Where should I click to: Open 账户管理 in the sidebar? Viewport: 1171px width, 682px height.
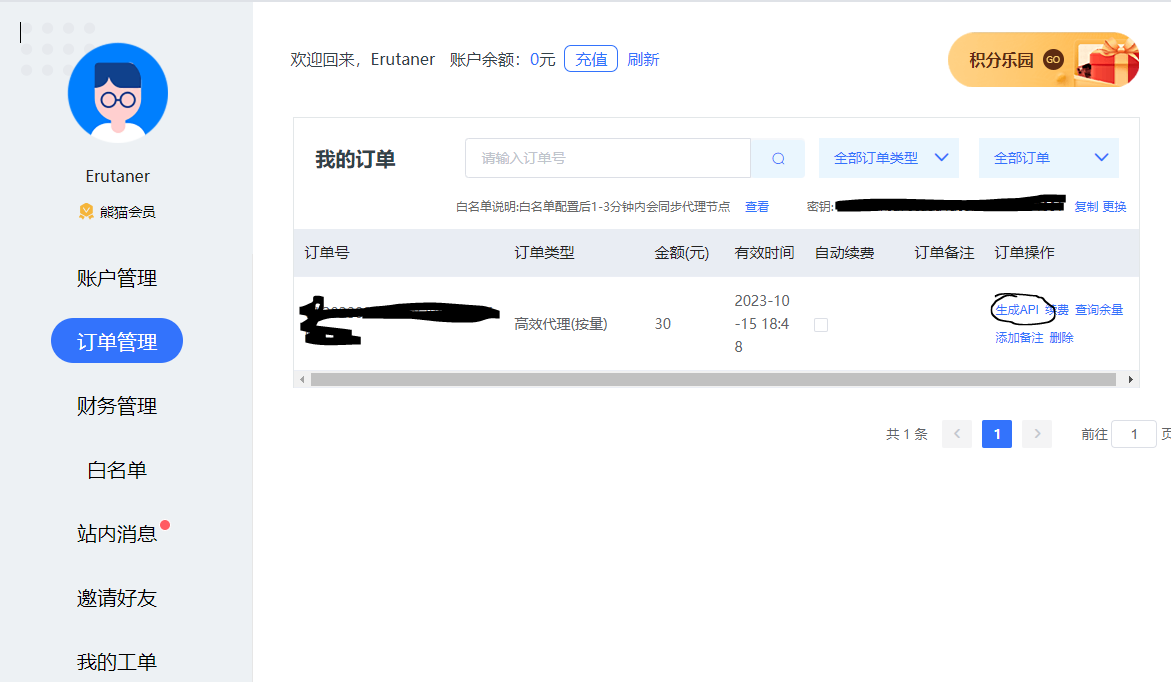coord(117,279)
